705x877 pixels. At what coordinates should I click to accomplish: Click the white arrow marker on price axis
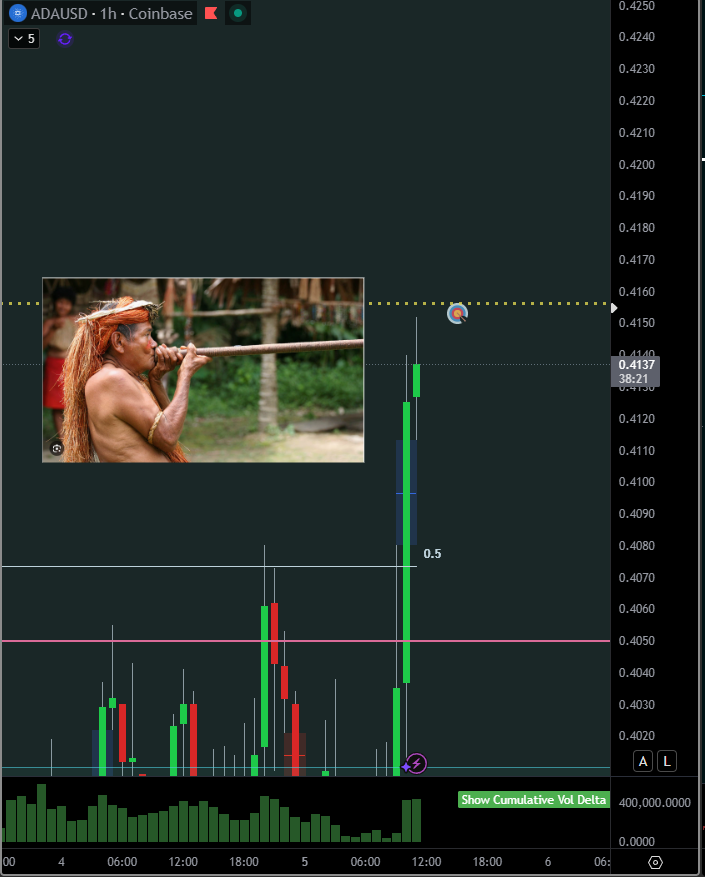click(614, 308)
